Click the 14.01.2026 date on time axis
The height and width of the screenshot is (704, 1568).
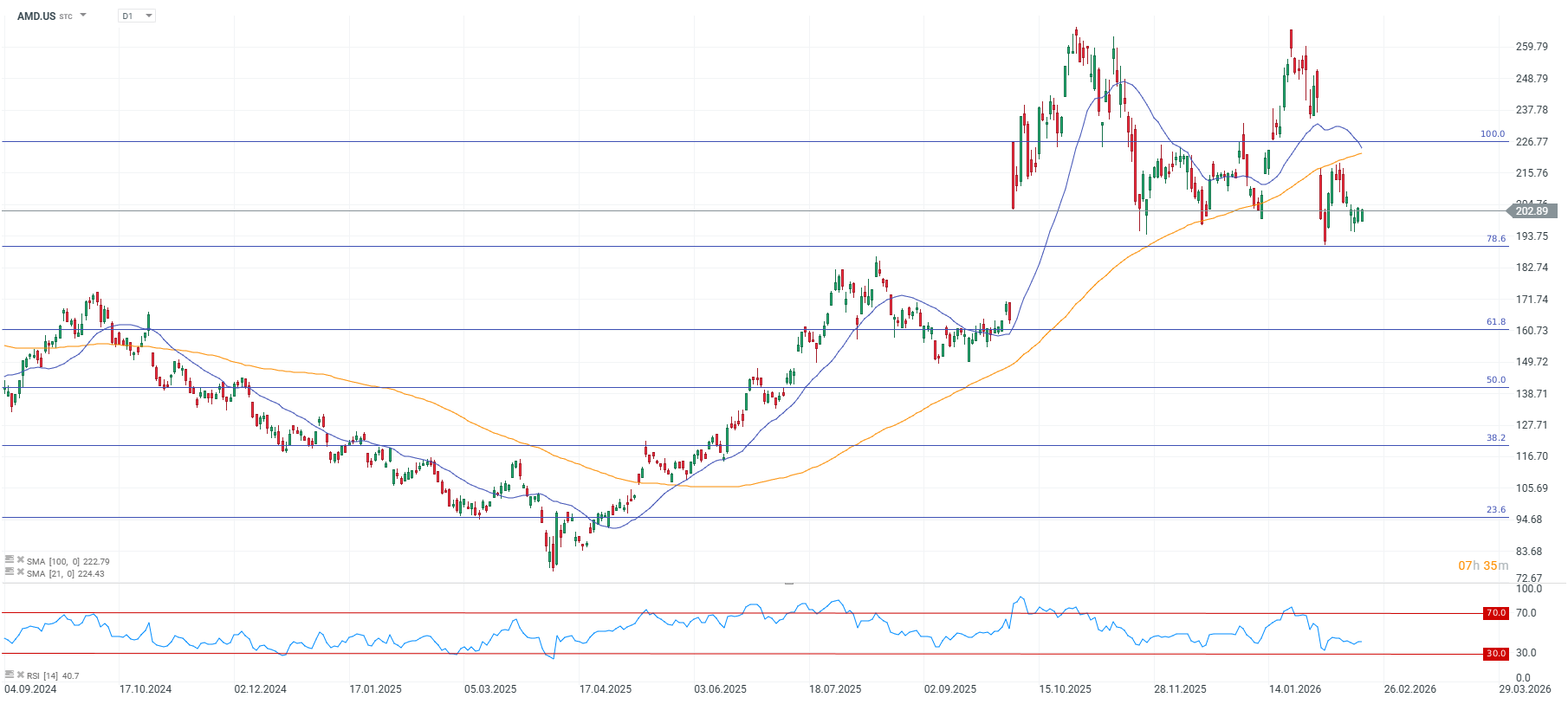pyautogui.click(x=1295, y=689)
